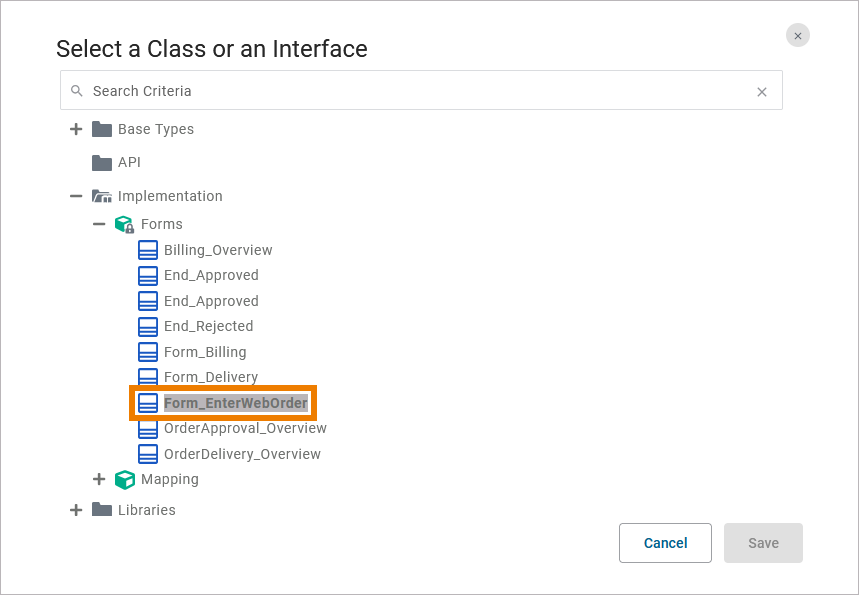Click the Forms package icon

coord(124,224)
